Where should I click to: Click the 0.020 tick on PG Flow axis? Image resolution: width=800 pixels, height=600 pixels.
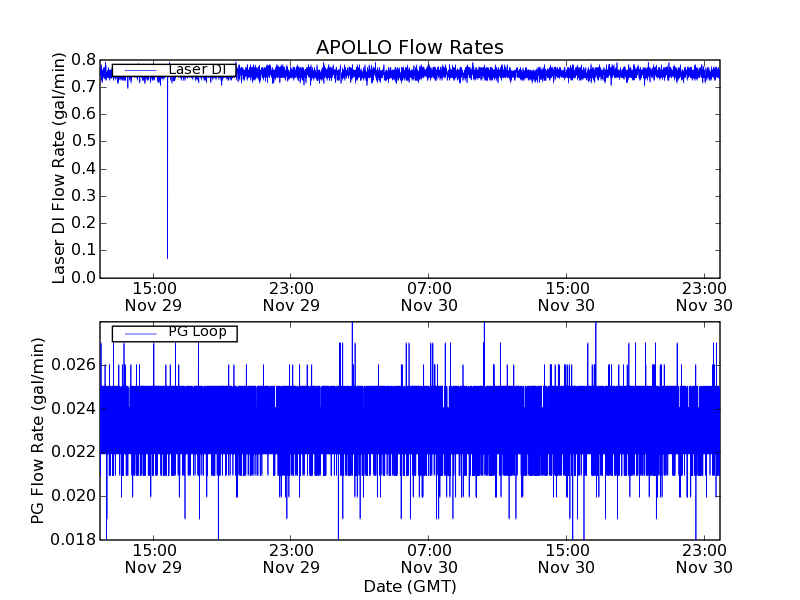pyautogui.click(x=73, y=496)
